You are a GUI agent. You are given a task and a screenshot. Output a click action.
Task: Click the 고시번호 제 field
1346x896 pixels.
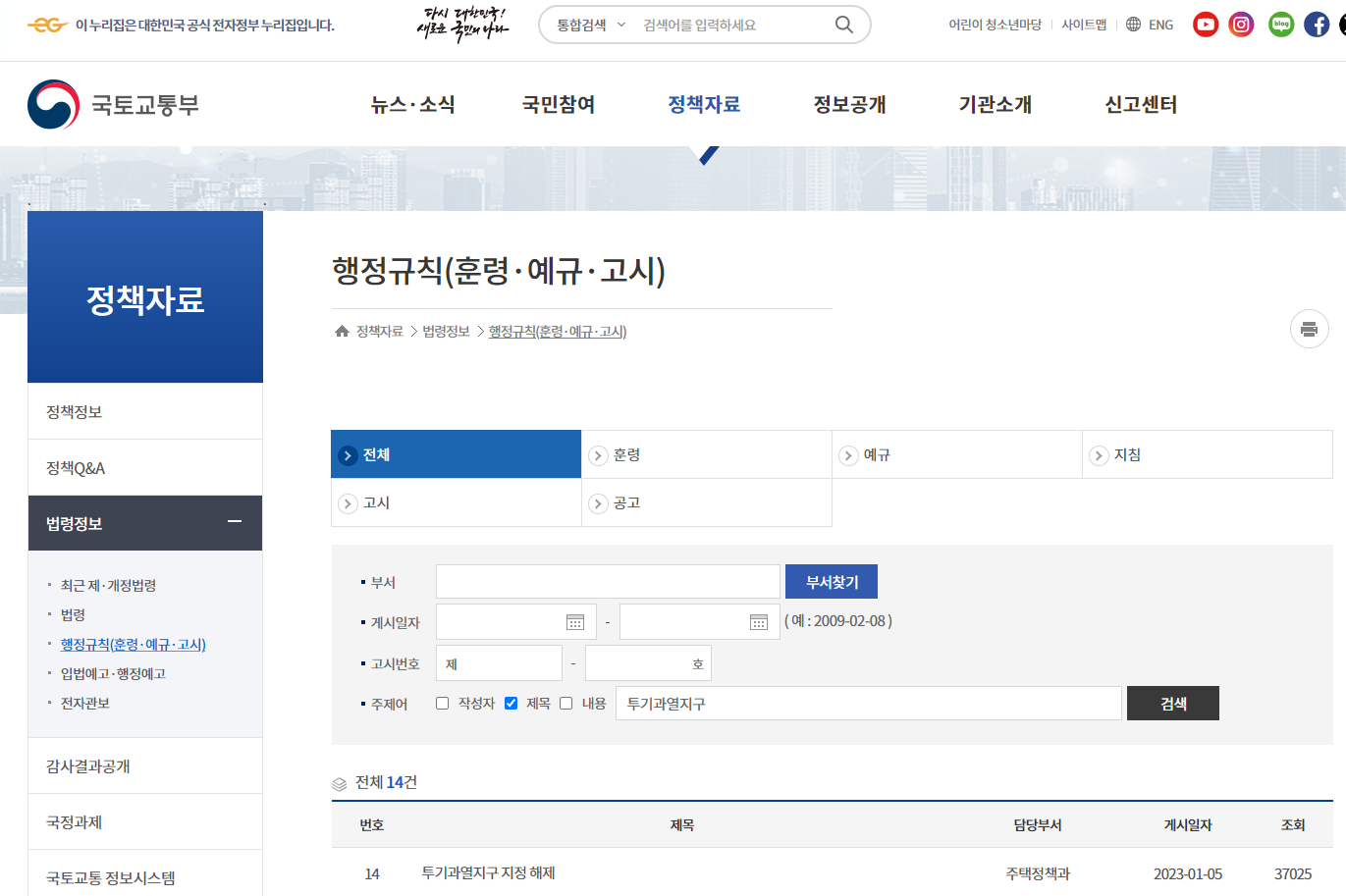499,663
